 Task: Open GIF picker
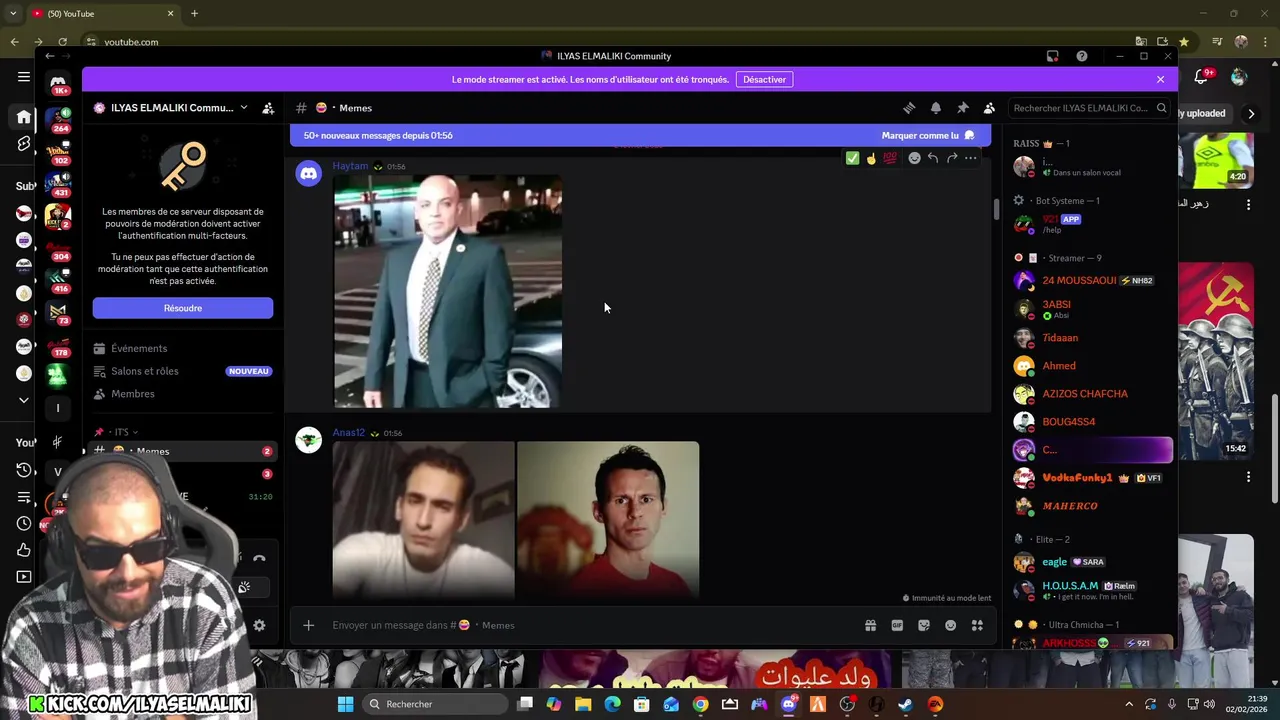tap(897, 625)
